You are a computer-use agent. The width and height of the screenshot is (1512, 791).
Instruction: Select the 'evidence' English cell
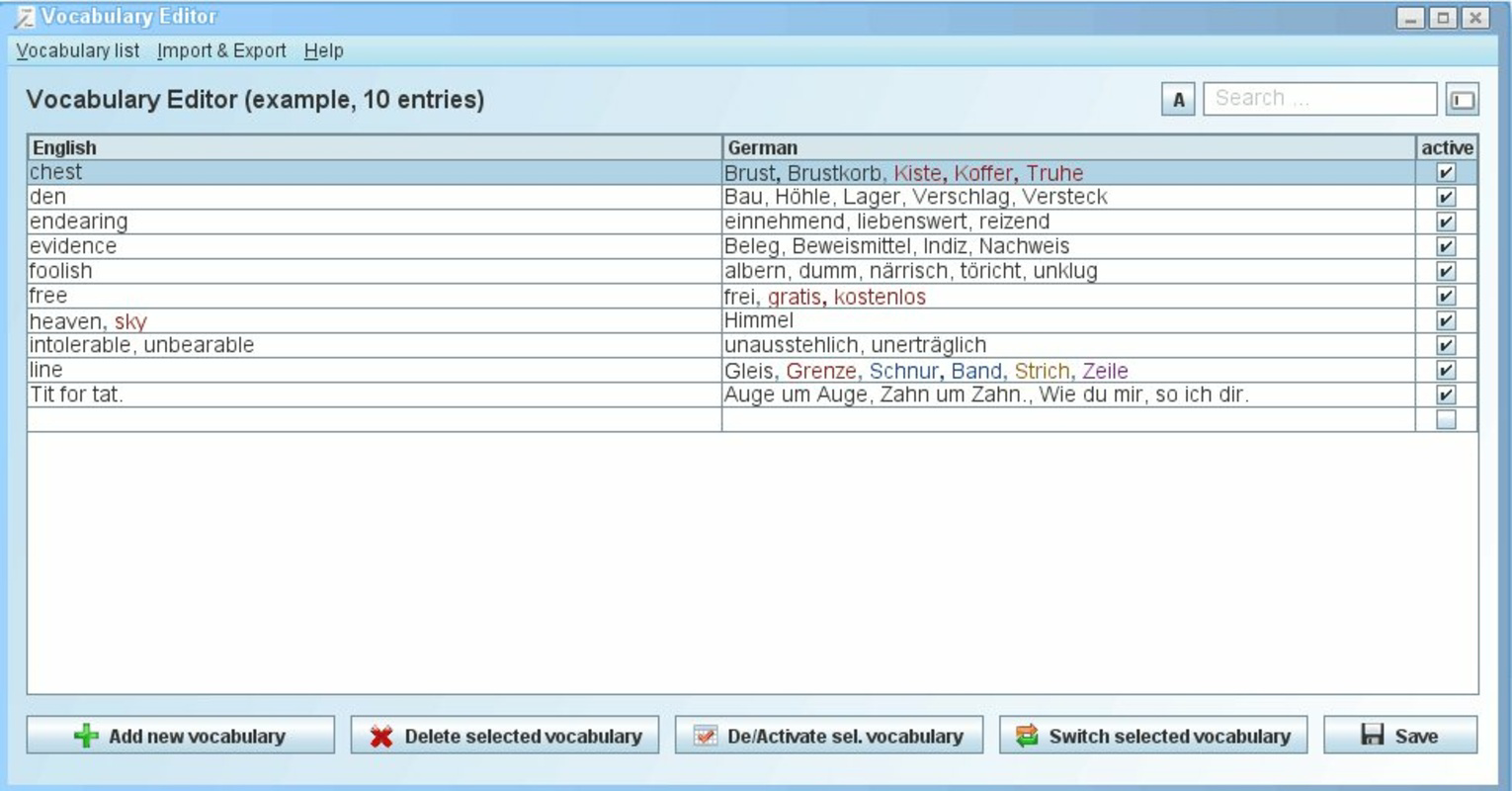point(375,246)
